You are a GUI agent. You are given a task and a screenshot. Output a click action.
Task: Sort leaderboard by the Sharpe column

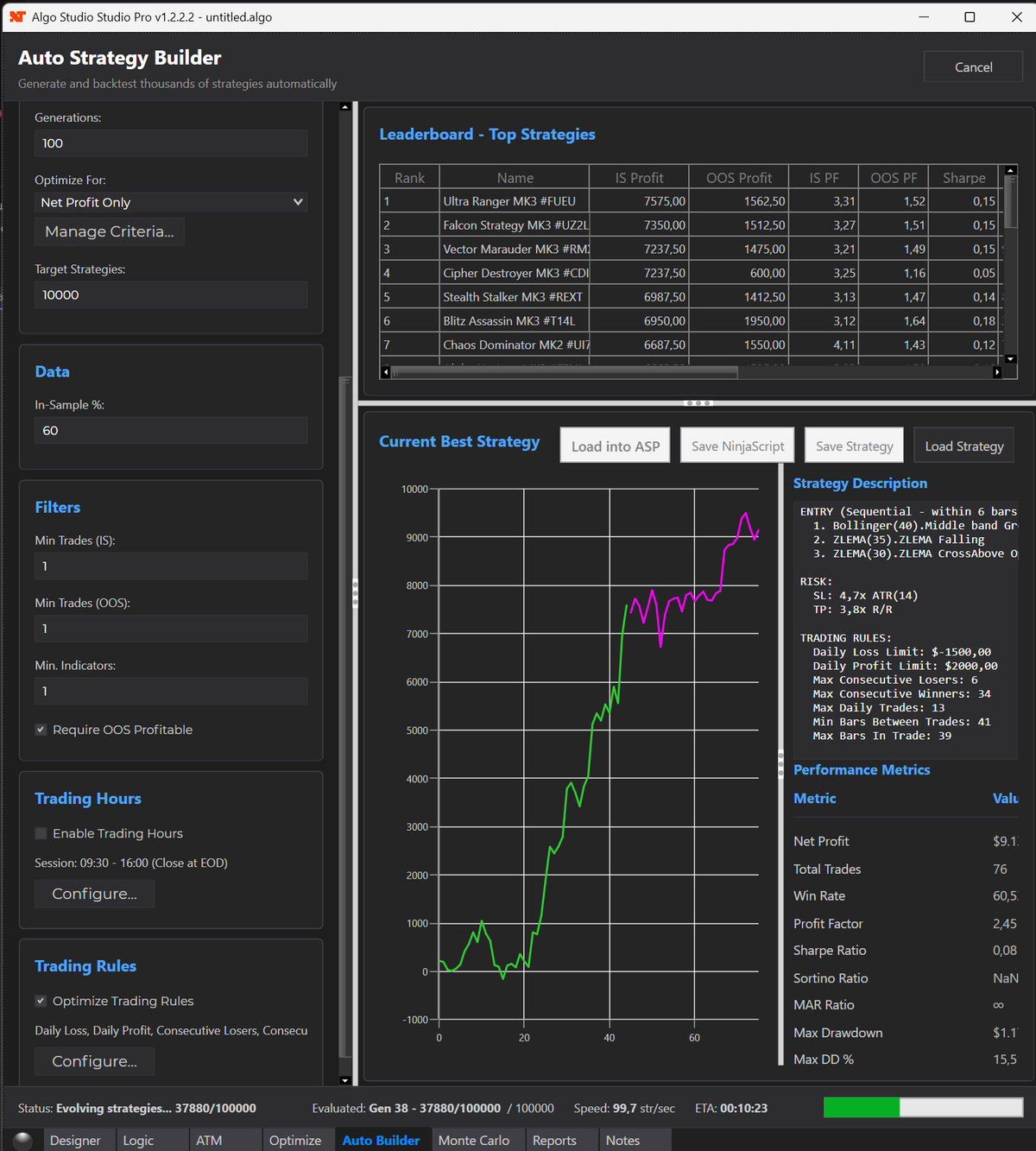(963, 178)
